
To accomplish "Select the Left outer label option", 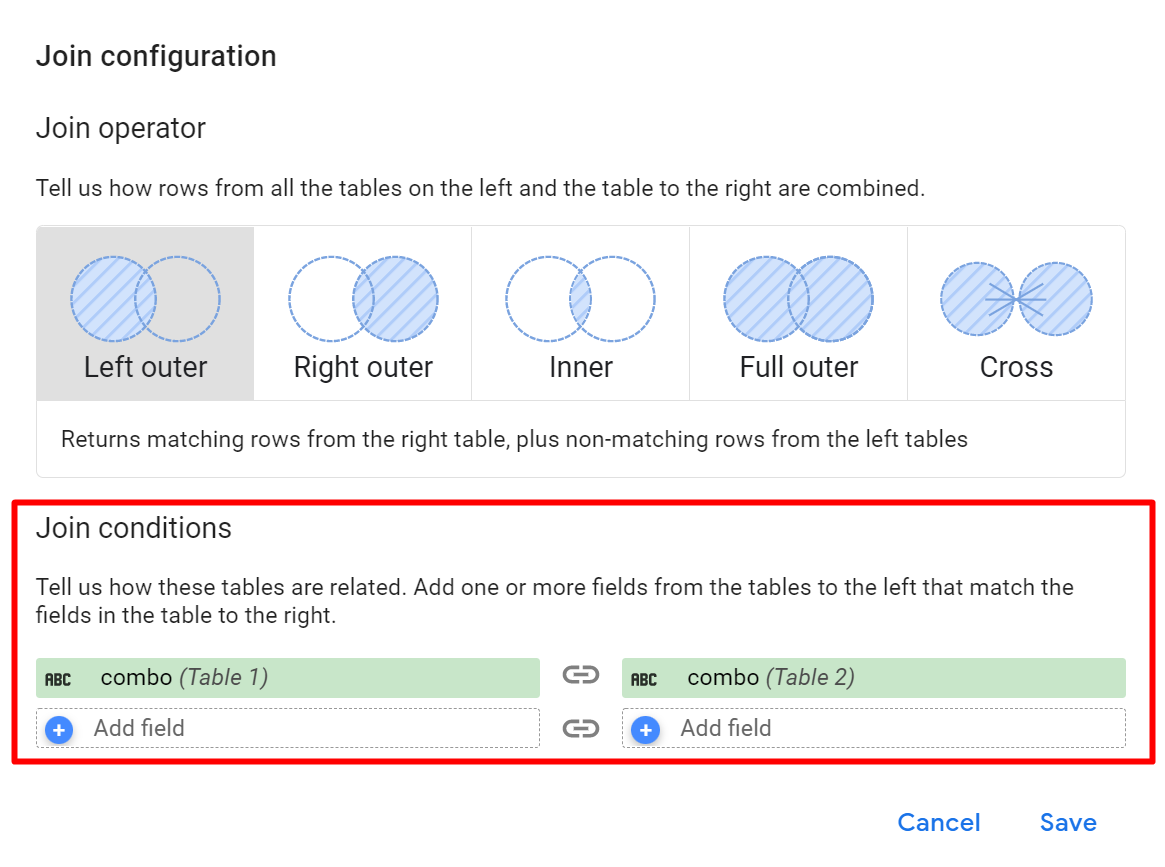I will tap(146, 367).
